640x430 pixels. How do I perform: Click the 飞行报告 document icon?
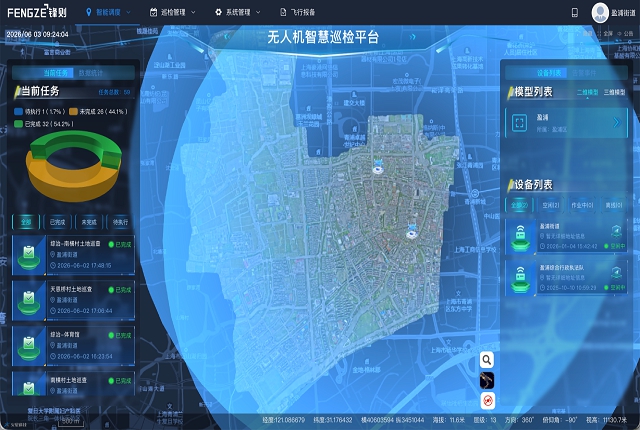point(283,13)
